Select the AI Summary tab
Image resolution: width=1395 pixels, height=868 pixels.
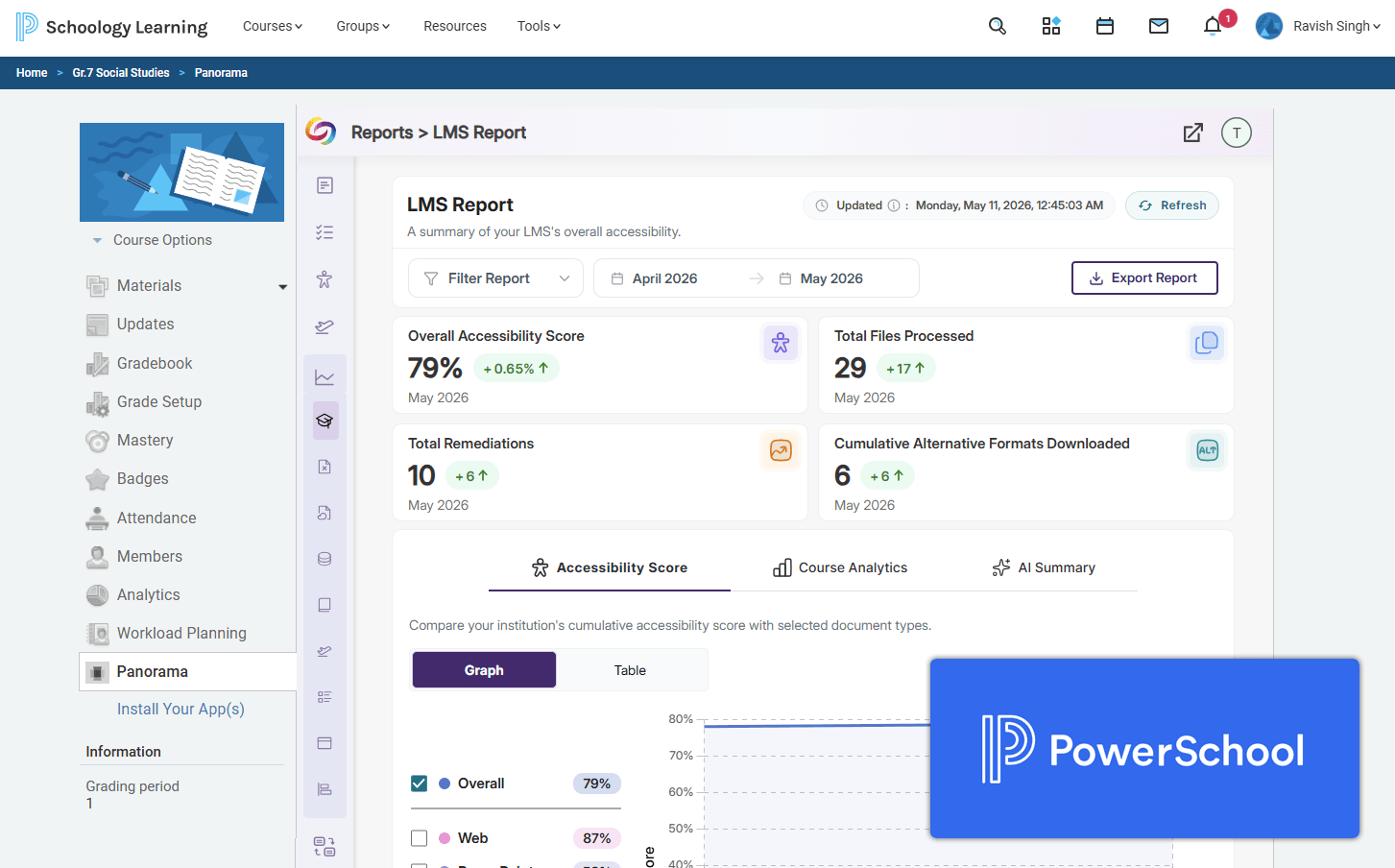pos(1044,567)
